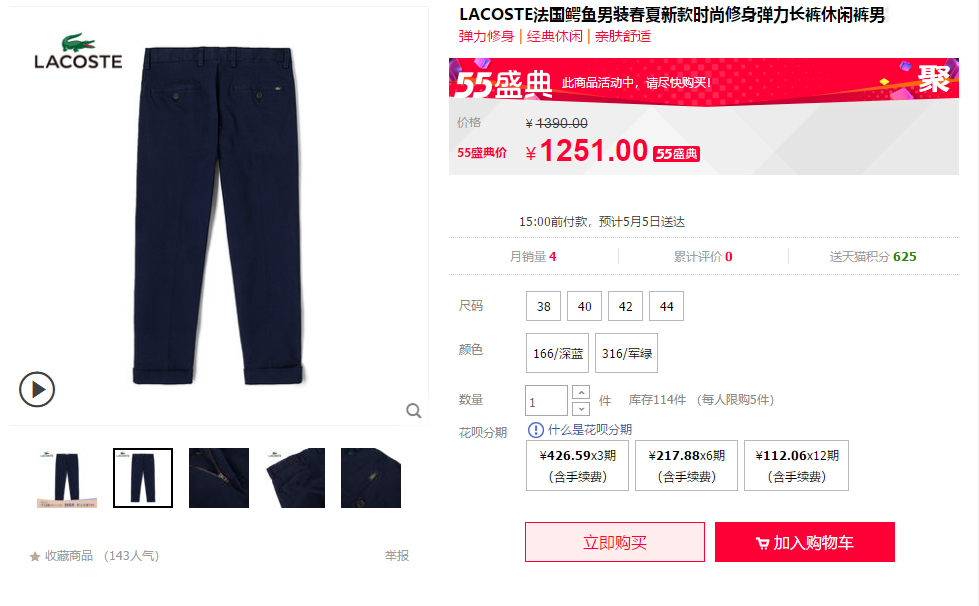This screenshot has width=979, height=606.
Task: Select size 42
Action: pos(626,306)
